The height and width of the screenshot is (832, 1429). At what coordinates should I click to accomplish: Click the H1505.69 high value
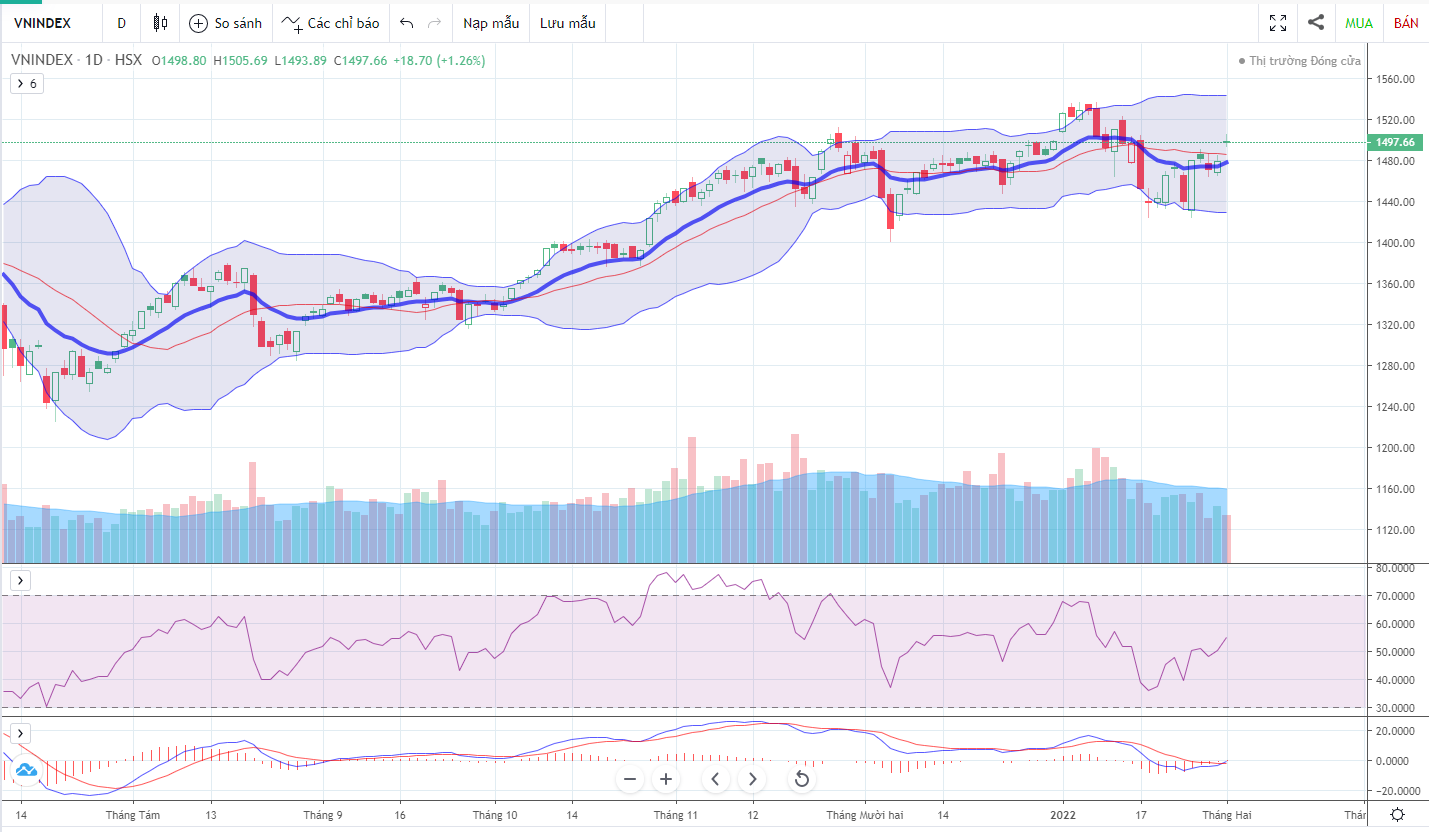(240, 60)
